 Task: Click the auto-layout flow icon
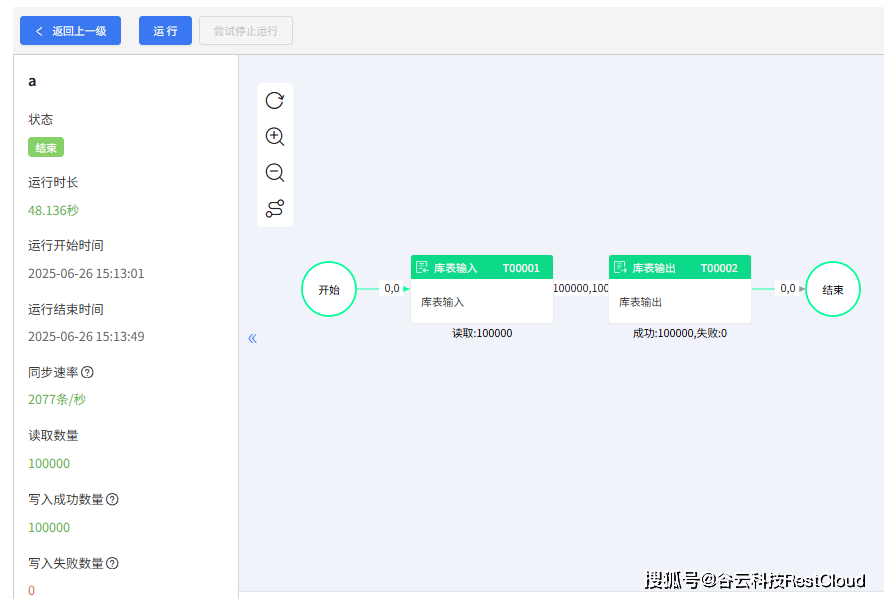tap(275, 209)
